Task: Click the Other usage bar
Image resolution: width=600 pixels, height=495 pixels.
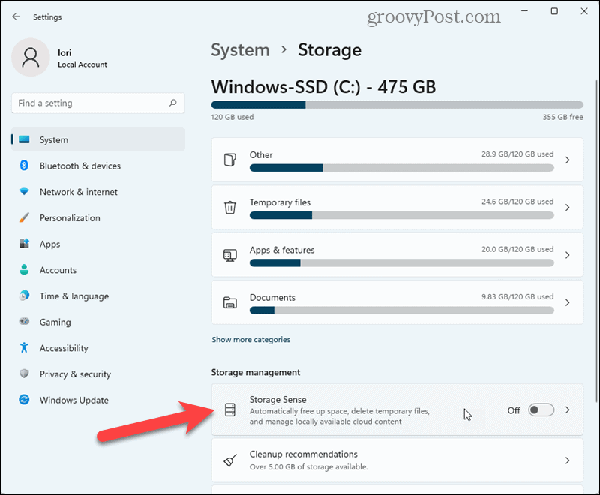Action: [401, 168]
